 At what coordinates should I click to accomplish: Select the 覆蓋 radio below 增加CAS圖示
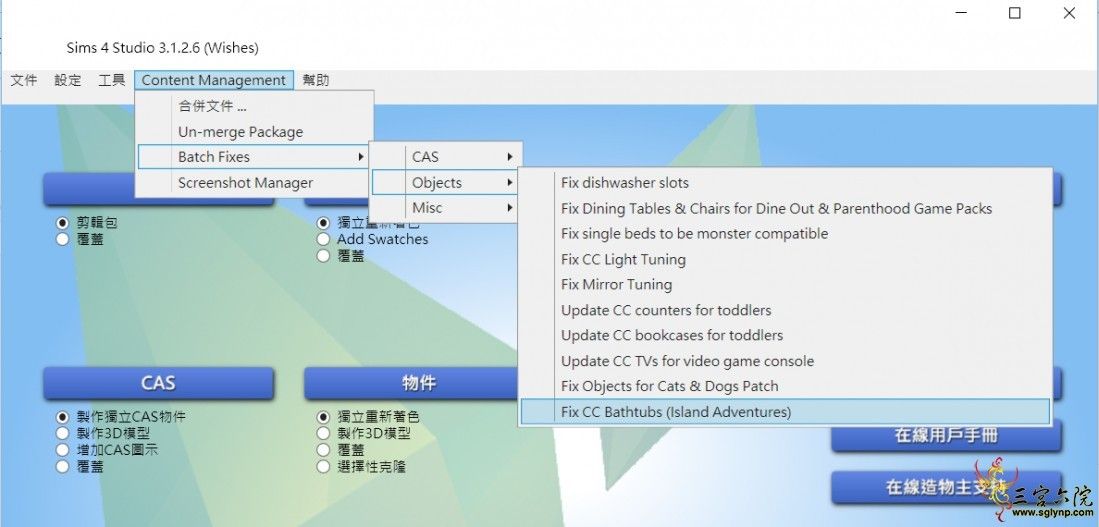click(x=63, y=466)
